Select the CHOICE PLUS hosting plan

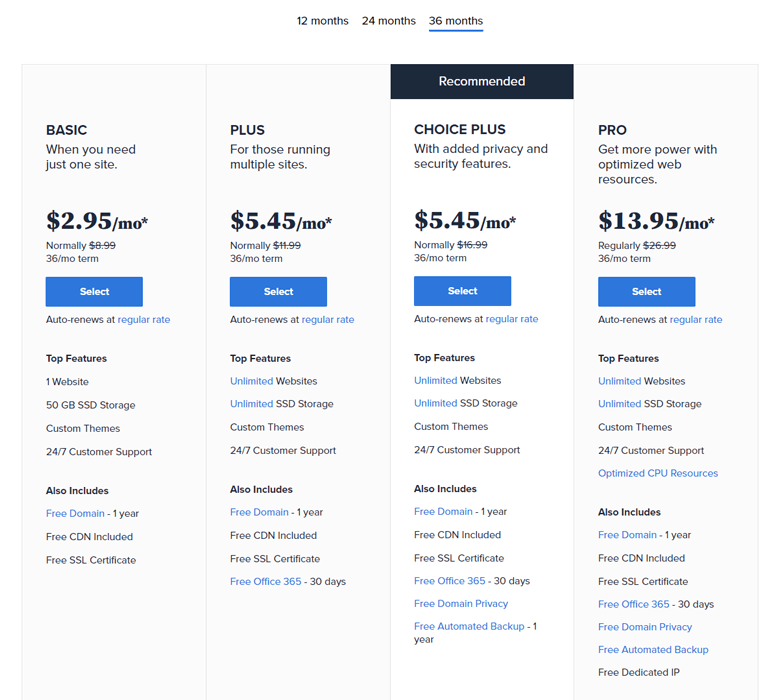pos(463,291)
